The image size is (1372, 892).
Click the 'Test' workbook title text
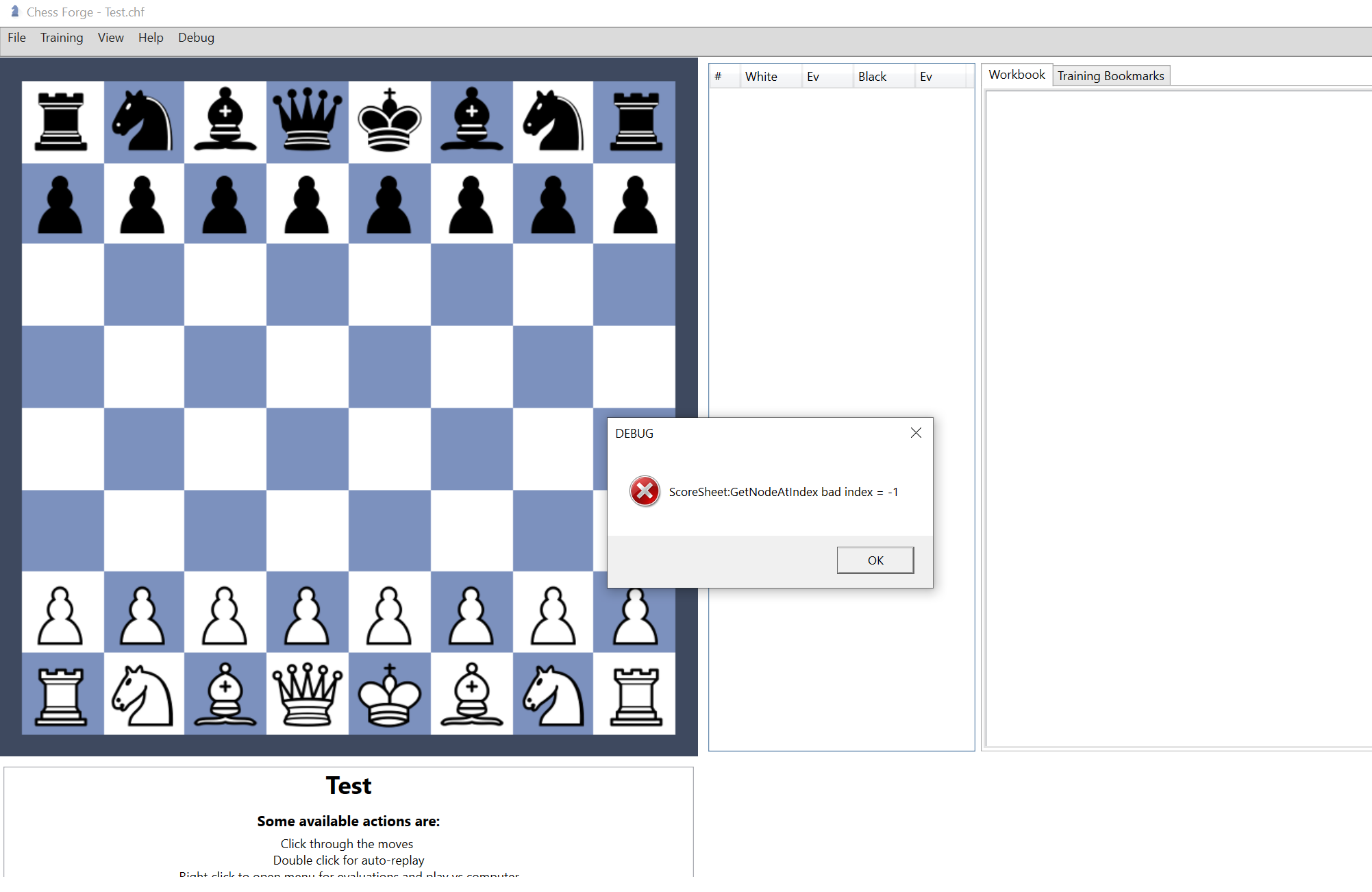point(349,785)
